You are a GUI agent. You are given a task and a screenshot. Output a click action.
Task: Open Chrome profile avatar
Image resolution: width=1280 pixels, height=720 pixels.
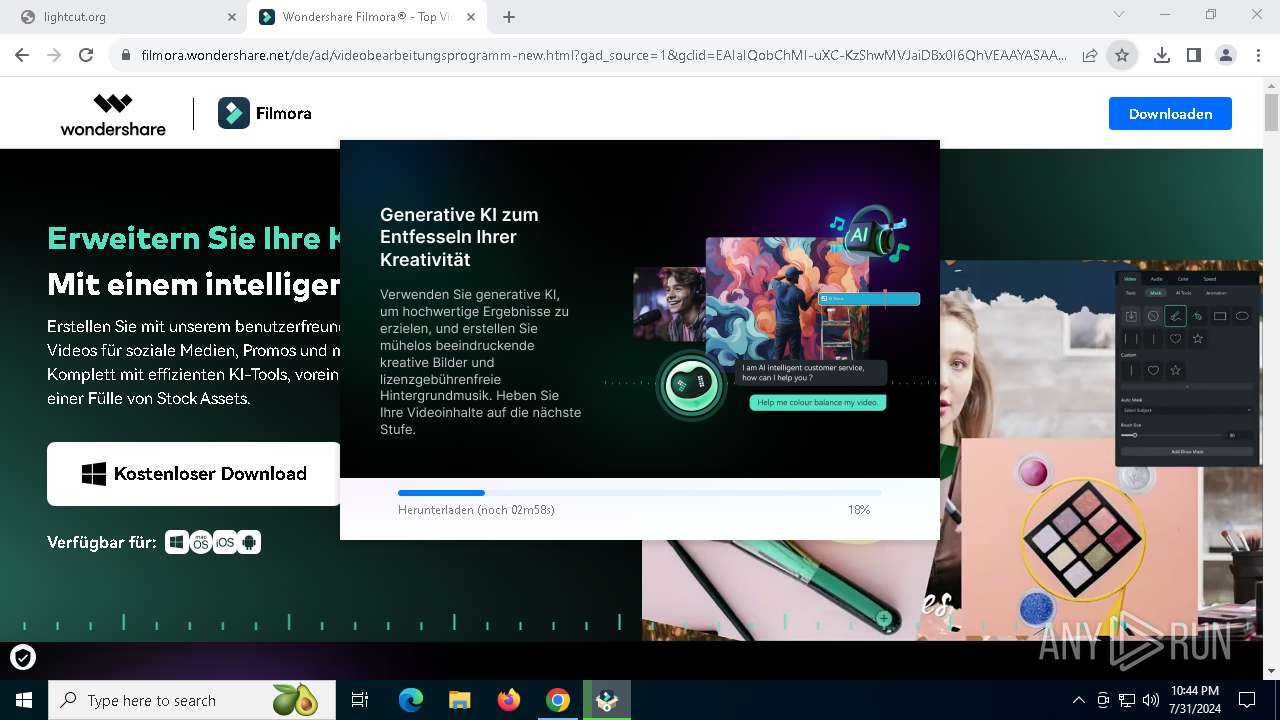(x=1225, y=56)
